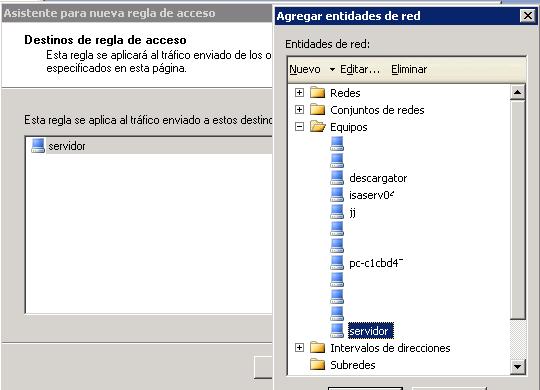Select the descargator computer icon
This screenshot has height=390, width=540.
pos(337,178)
